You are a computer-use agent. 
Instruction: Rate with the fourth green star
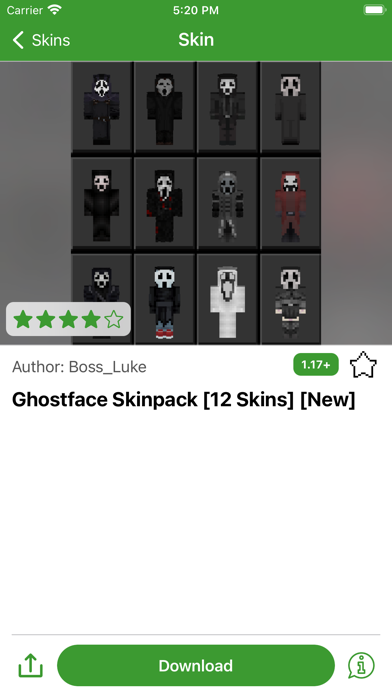pyautogui.click(x=91, y=319)
